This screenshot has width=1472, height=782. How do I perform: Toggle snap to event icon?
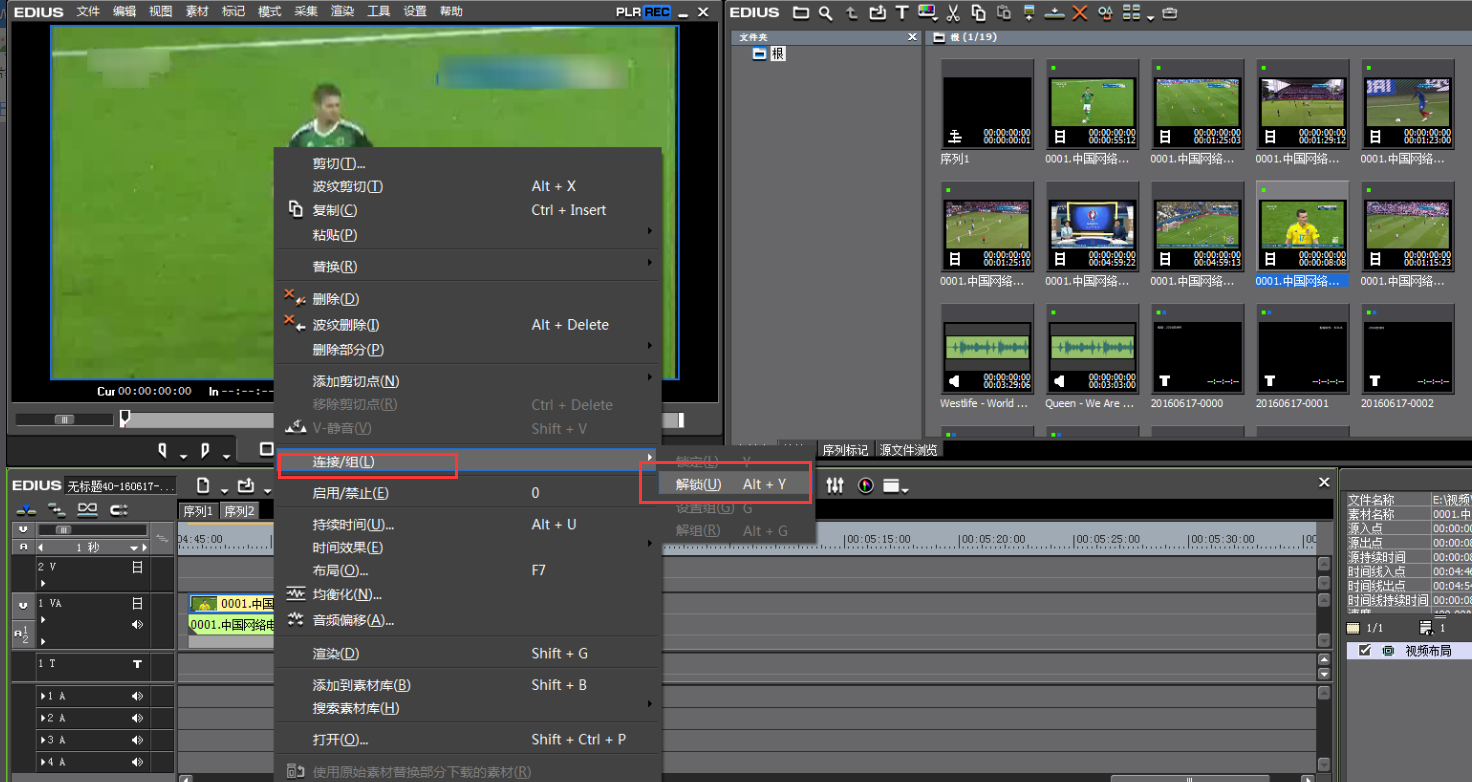[119, 510]
